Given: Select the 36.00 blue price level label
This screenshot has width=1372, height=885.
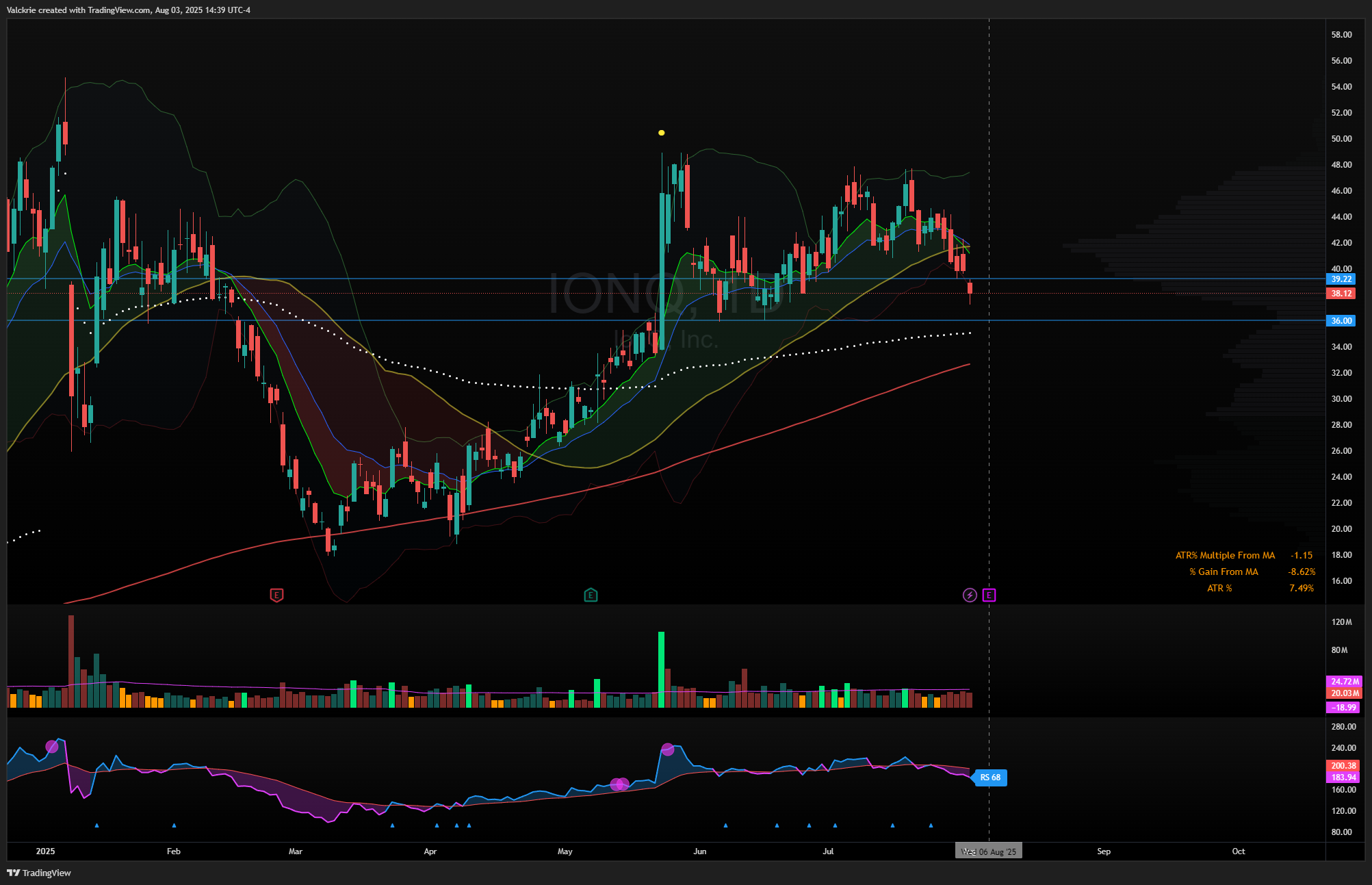Looking at the screenshot, I should coord(1341,321).
